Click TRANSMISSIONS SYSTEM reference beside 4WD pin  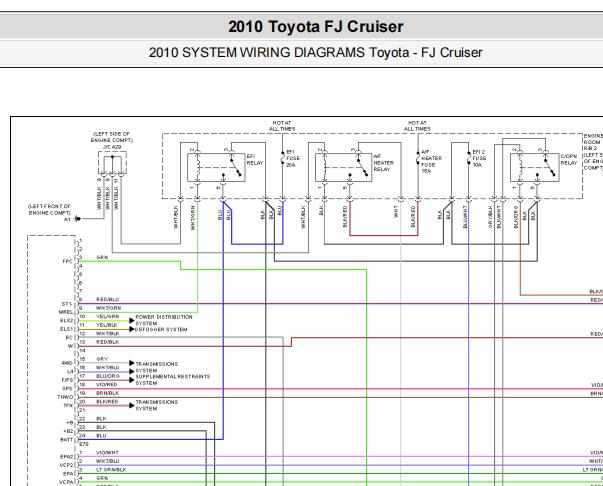click(x=157, y=367)
